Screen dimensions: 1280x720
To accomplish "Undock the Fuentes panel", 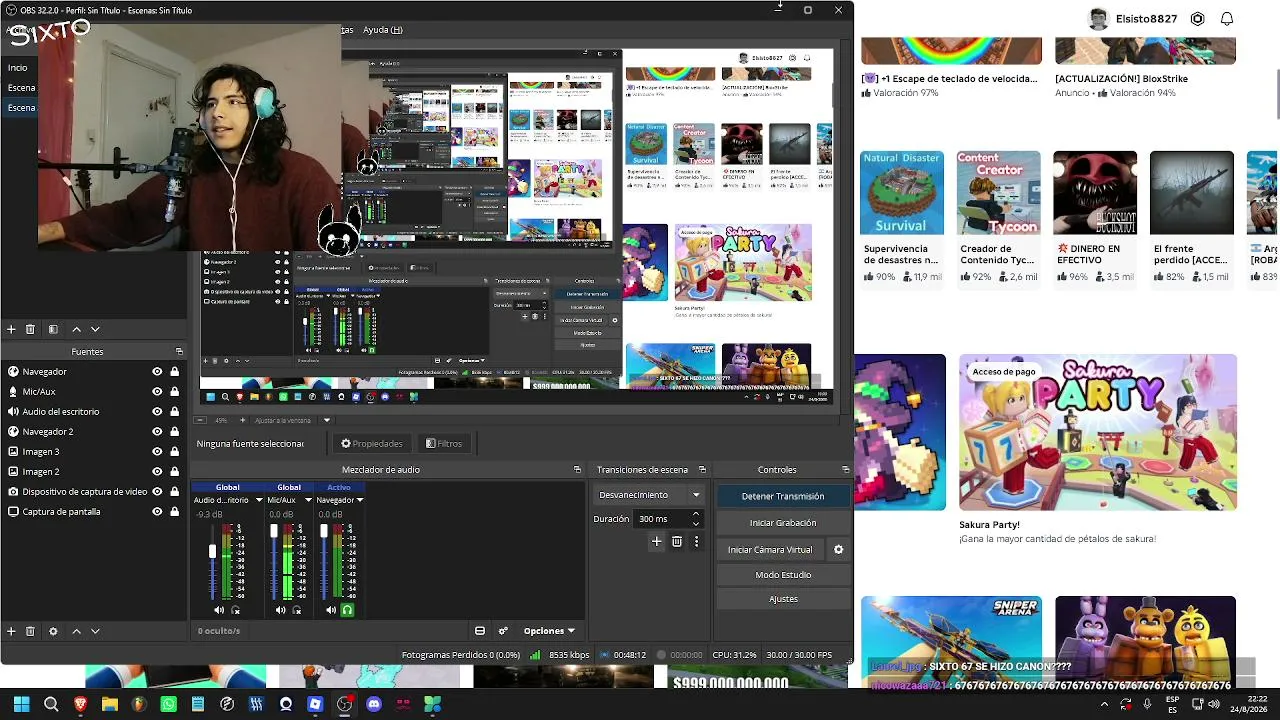I will coord(179,351).
